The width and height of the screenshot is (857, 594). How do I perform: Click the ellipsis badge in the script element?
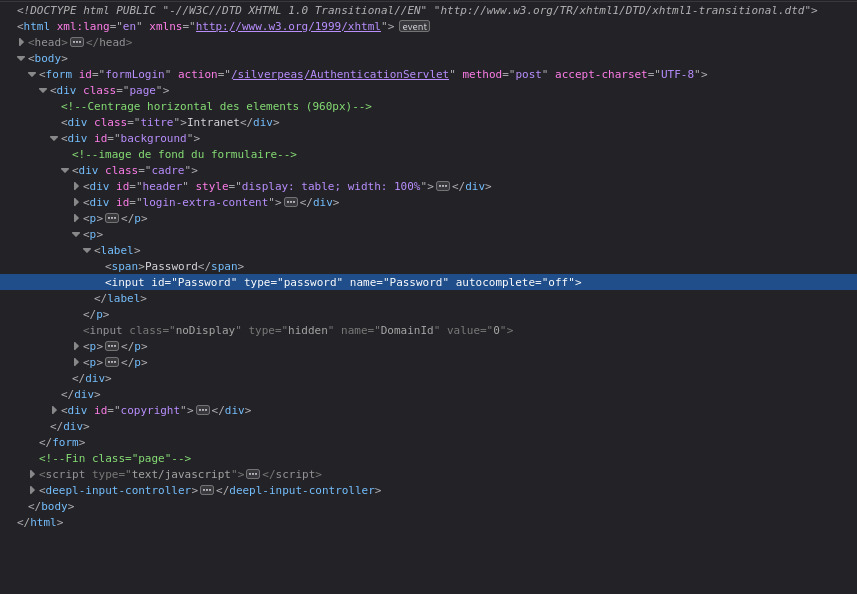pyautogui.click(x=253, y=474)
